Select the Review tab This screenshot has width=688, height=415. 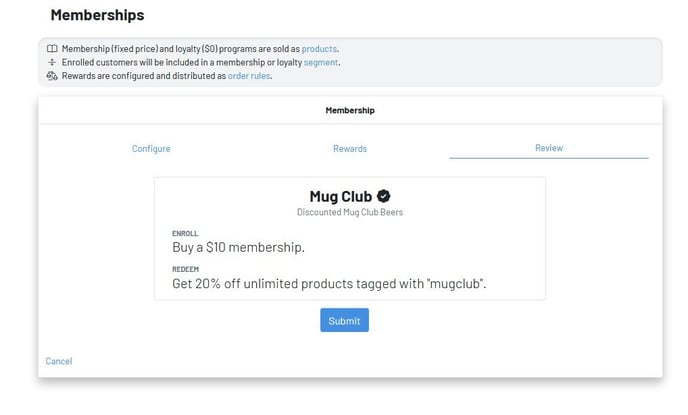pos(549,148)
